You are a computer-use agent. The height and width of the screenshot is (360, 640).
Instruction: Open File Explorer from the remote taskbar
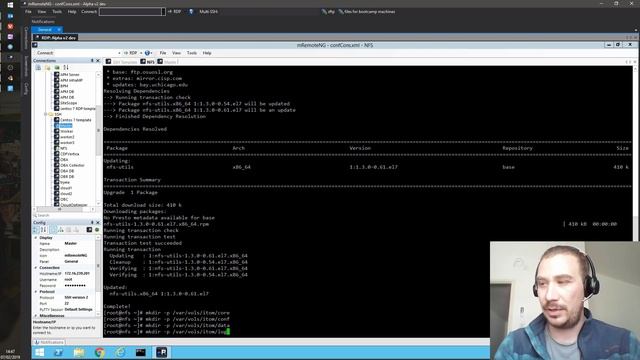coord(79,352)
